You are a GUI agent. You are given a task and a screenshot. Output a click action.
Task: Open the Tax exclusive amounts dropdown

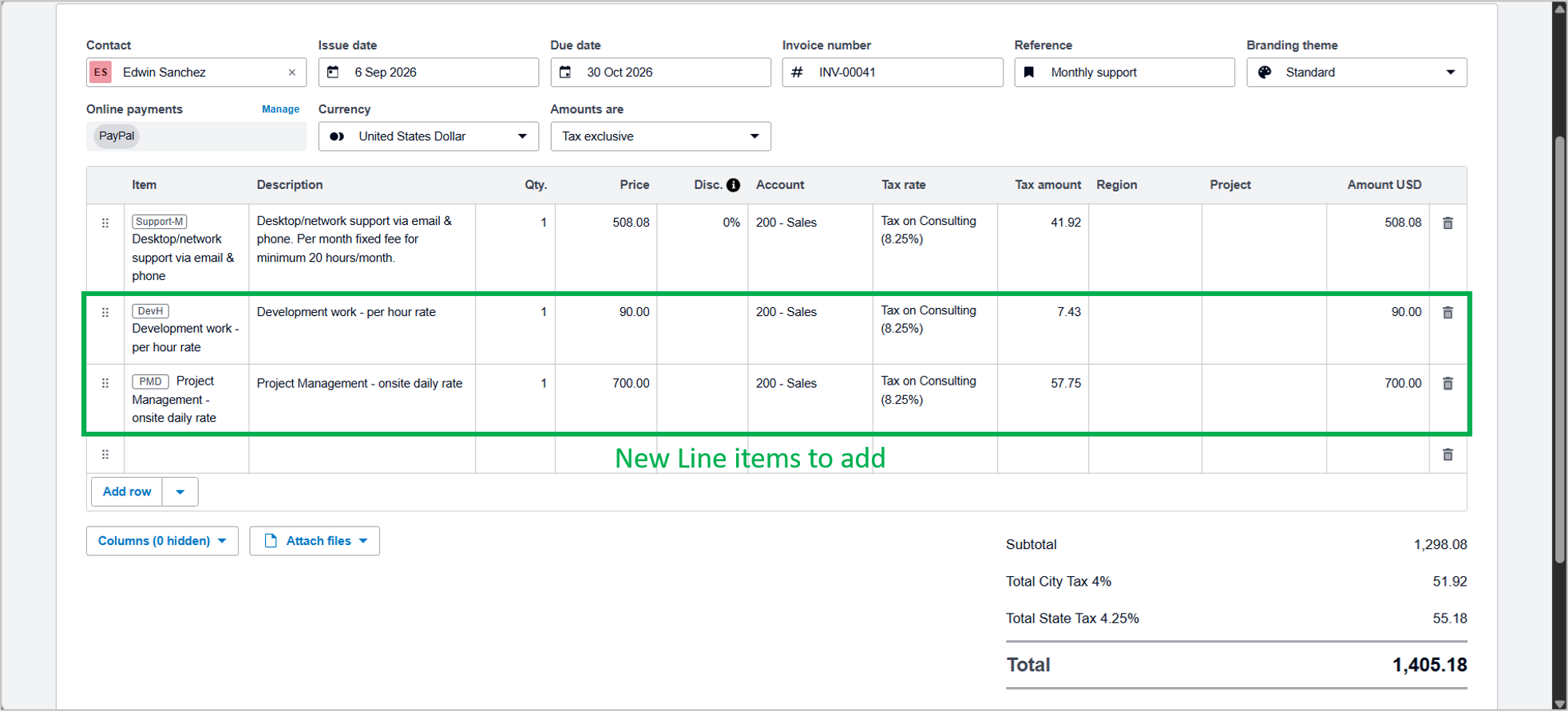pos(660,136)
